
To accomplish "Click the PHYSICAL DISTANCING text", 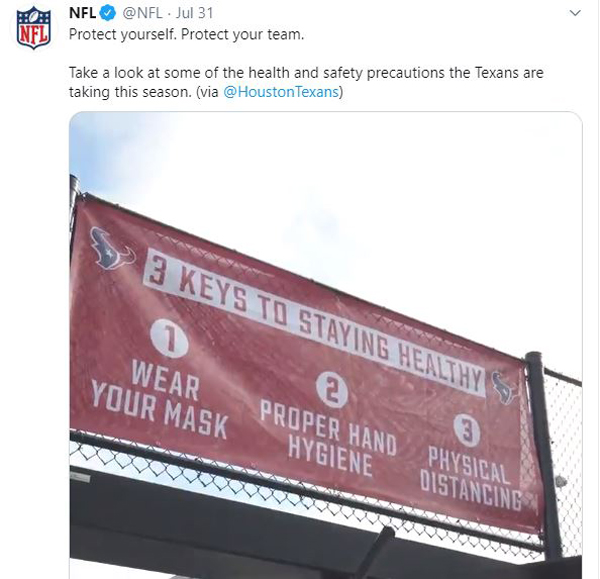I will [x=471, y=479].
